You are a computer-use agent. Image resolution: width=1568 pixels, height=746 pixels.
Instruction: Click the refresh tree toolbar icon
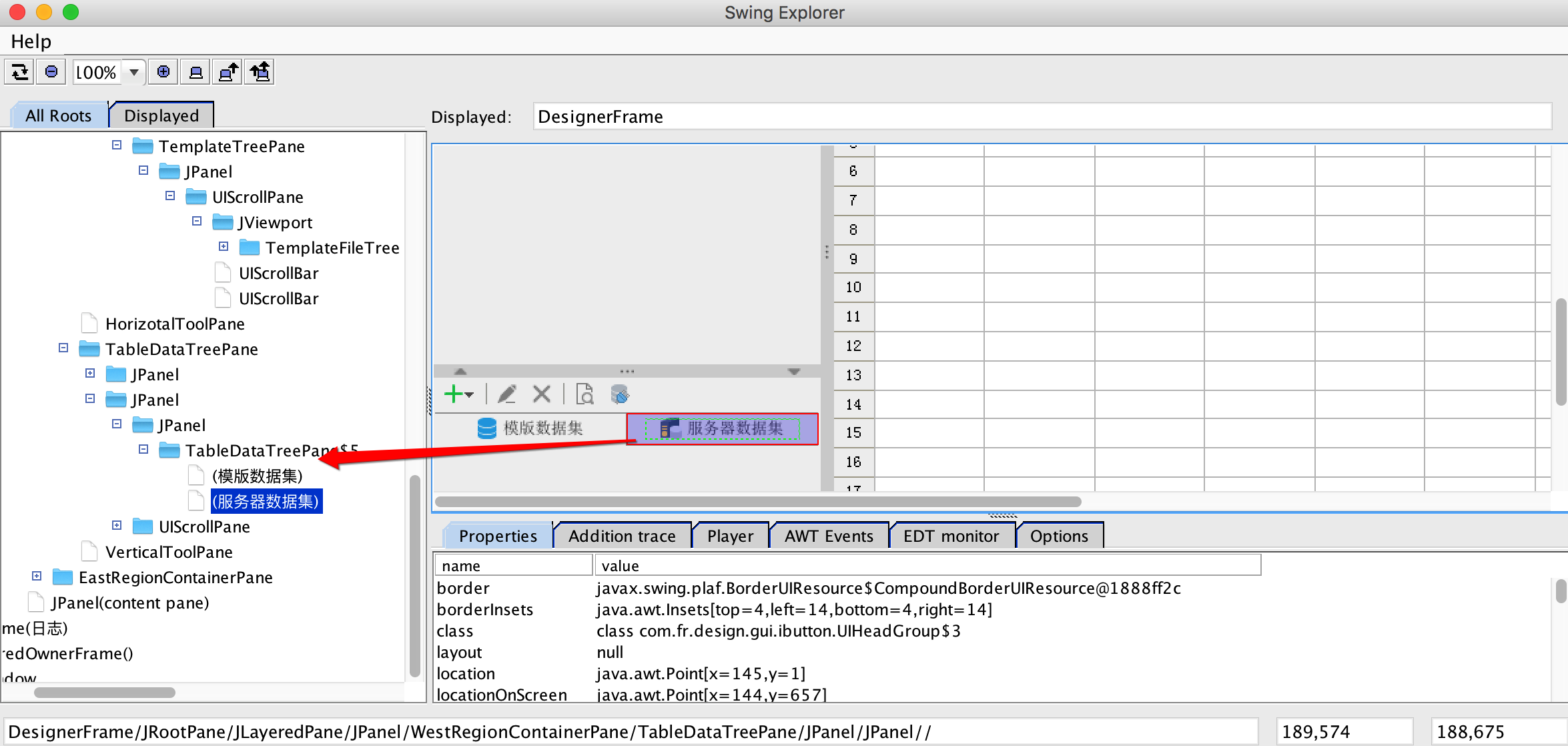[20, 71]
